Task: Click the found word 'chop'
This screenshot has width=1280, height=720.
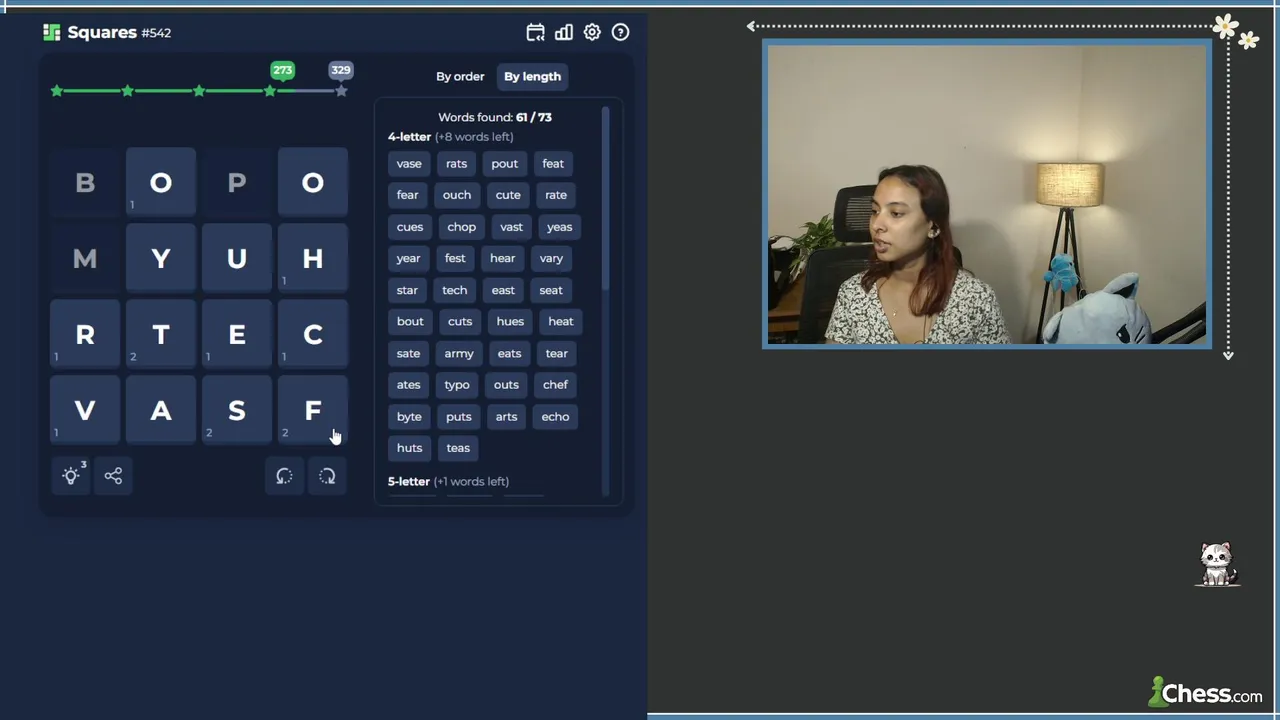Action: 462,227
